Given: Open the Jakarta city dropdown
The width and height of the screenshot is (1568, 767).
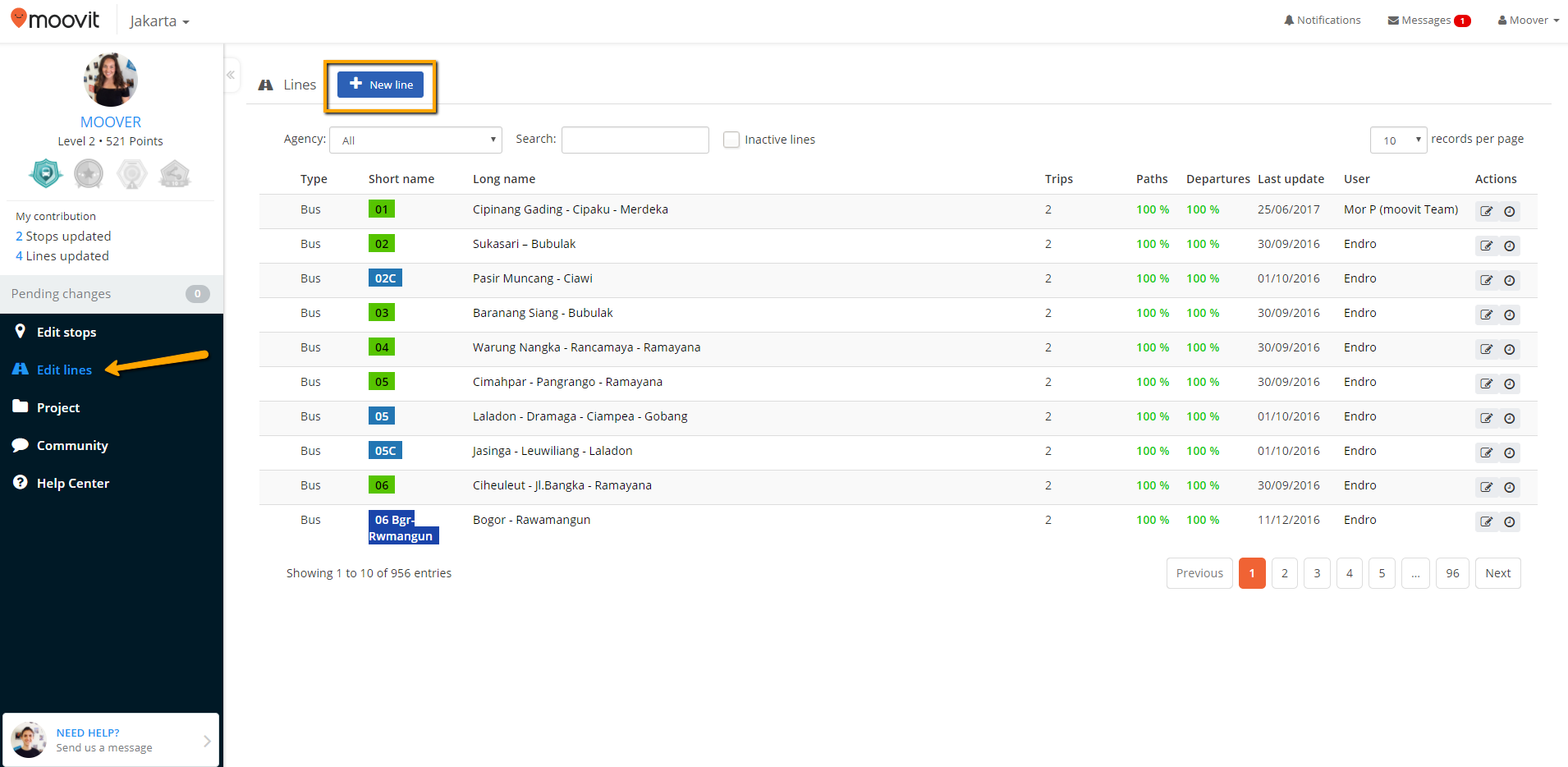Looking at the screenshot, I should pos(159,21).
